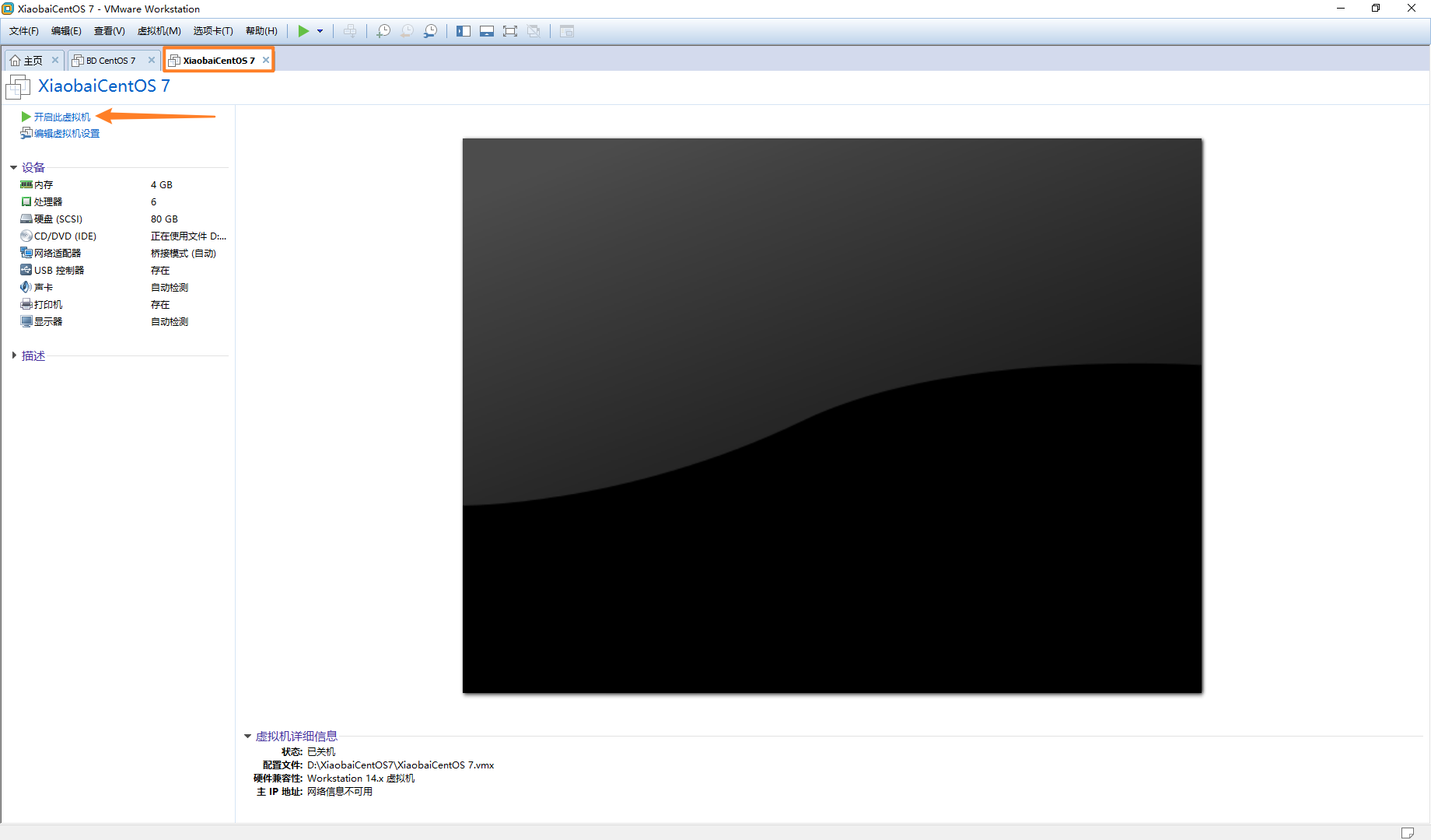
Task: Click the green power-on toolbar icon
Action: point(303,31)
